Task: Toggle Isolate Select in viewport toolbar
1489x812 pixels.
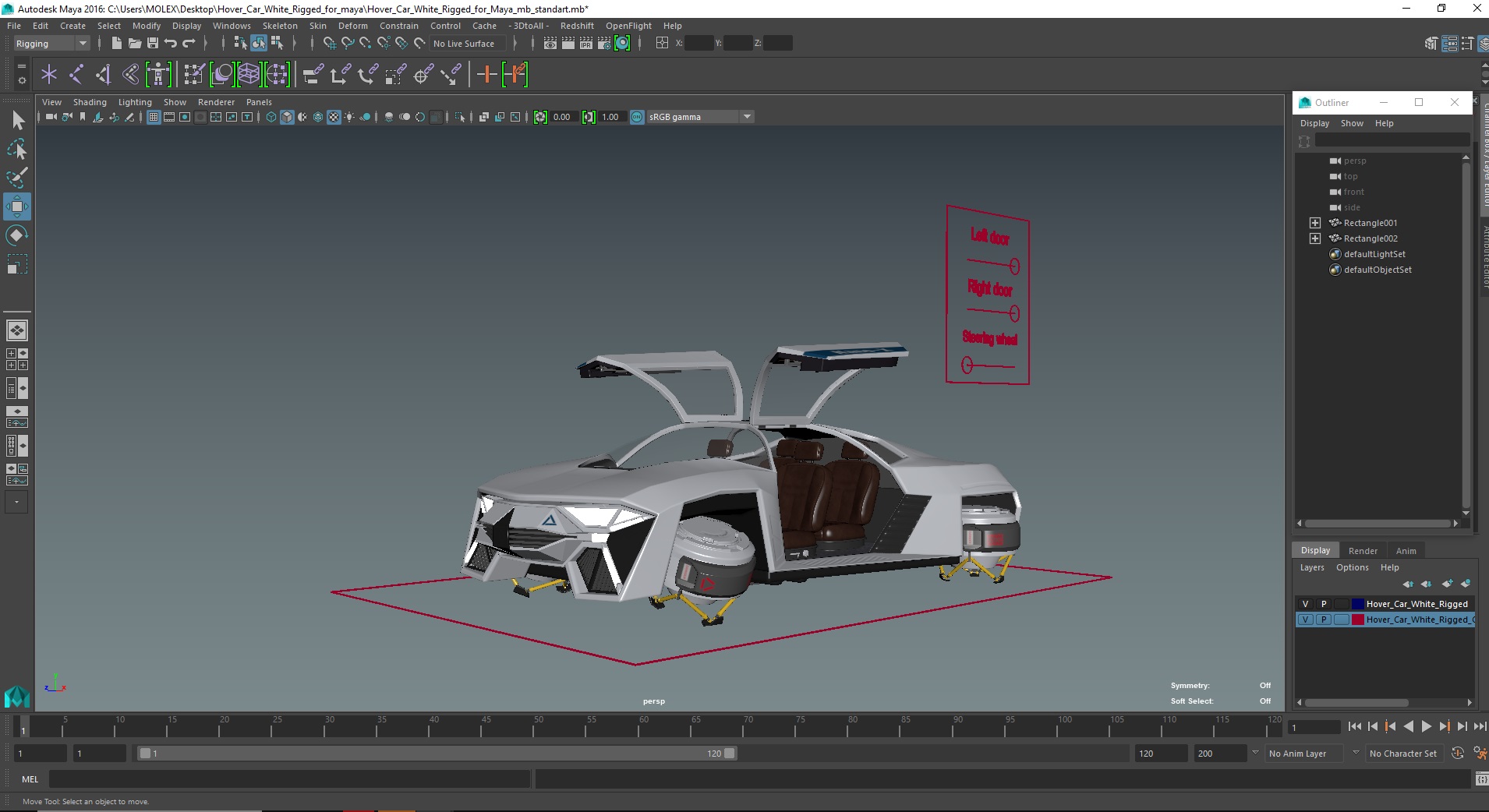Action: tap(460, 117)
